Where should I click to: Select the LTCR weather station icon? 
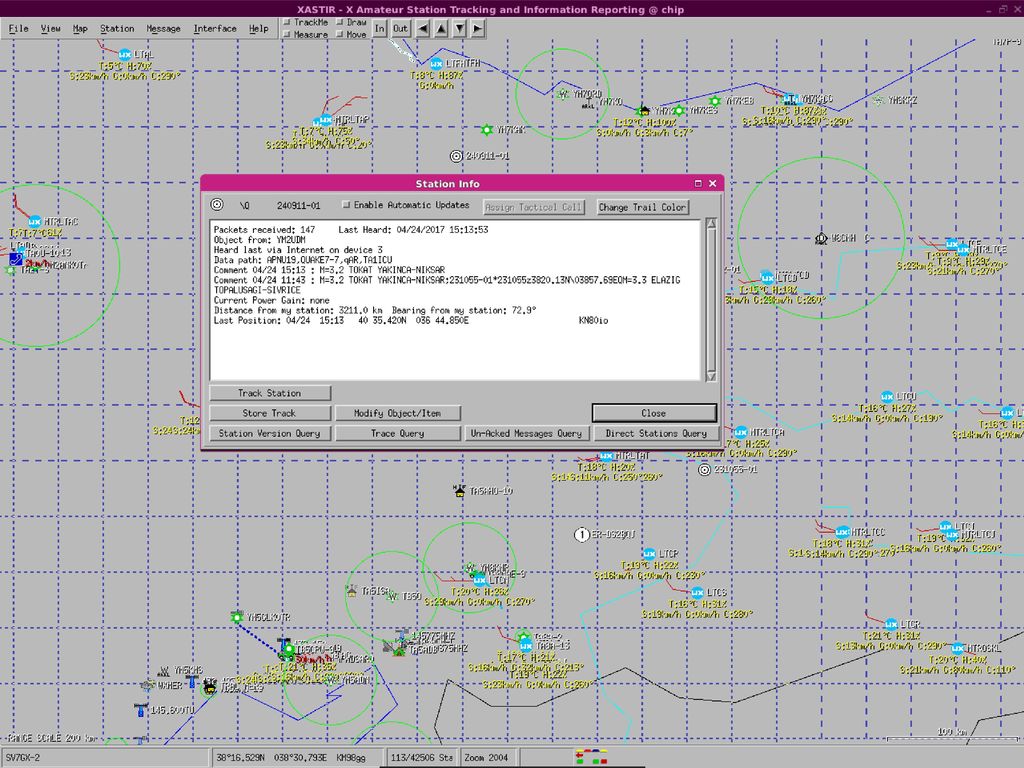point(891,624)
